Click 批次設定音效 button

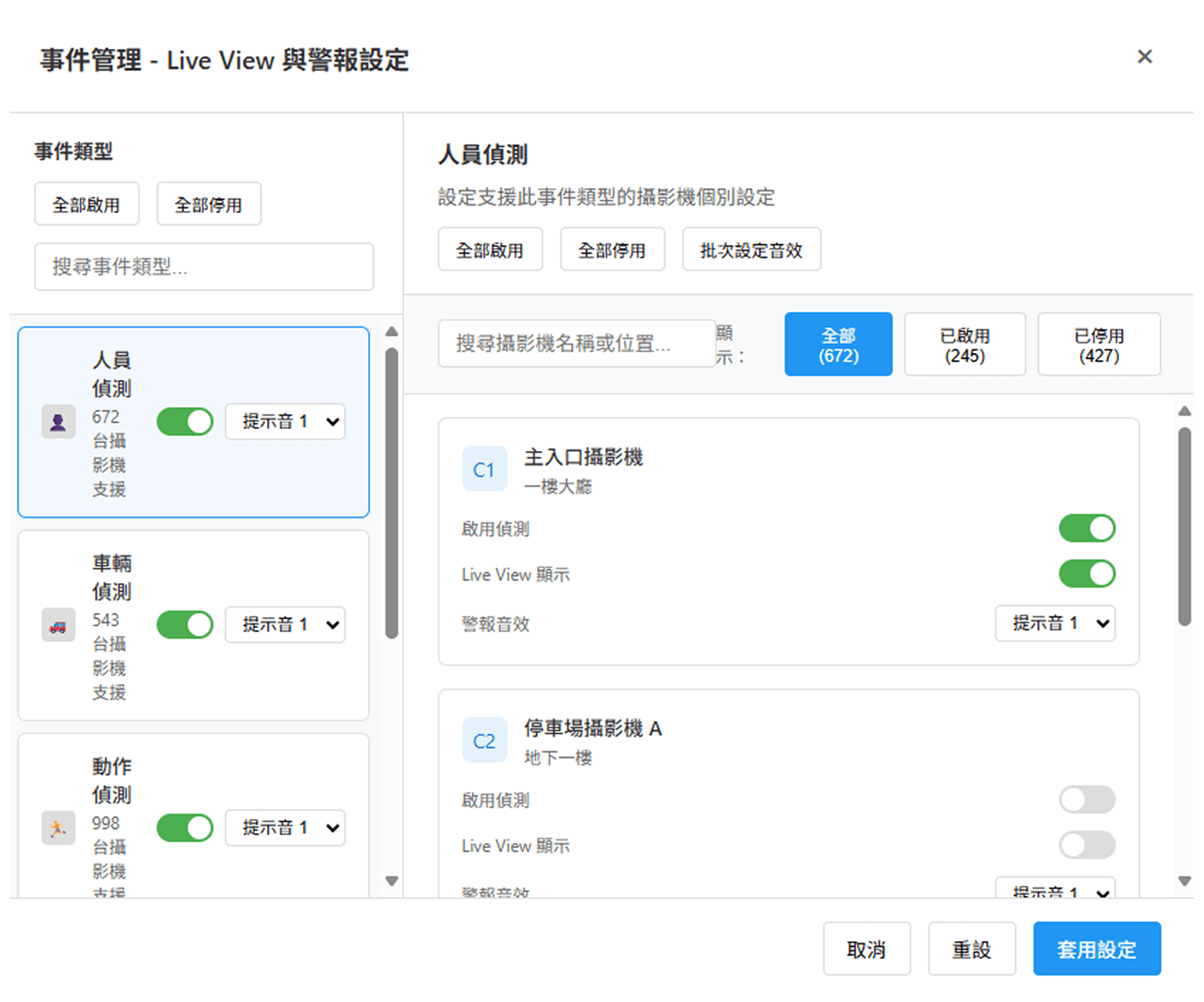(751, 249)
